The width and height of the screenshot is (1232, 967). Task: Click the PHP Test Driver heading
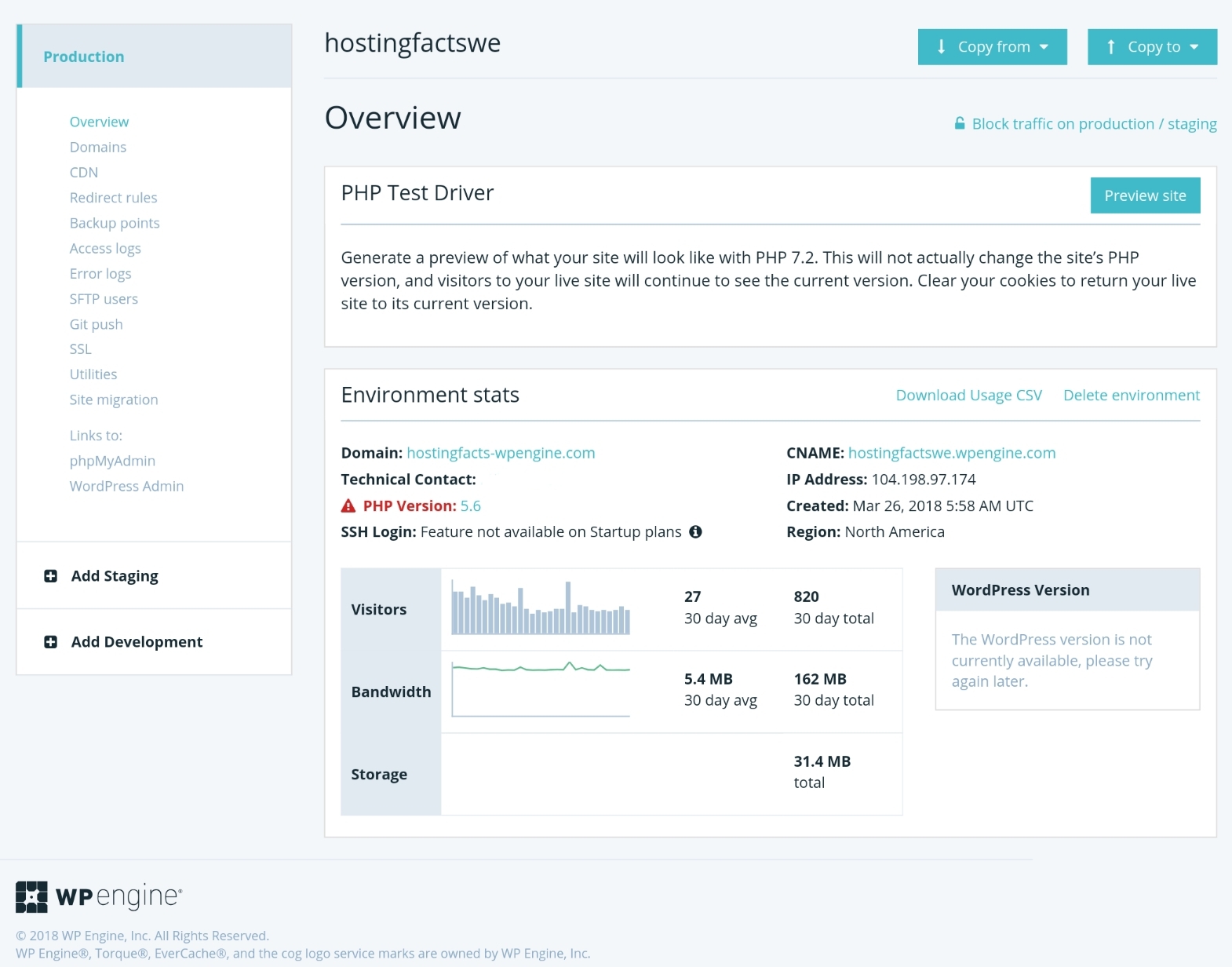tap(417, 193)
